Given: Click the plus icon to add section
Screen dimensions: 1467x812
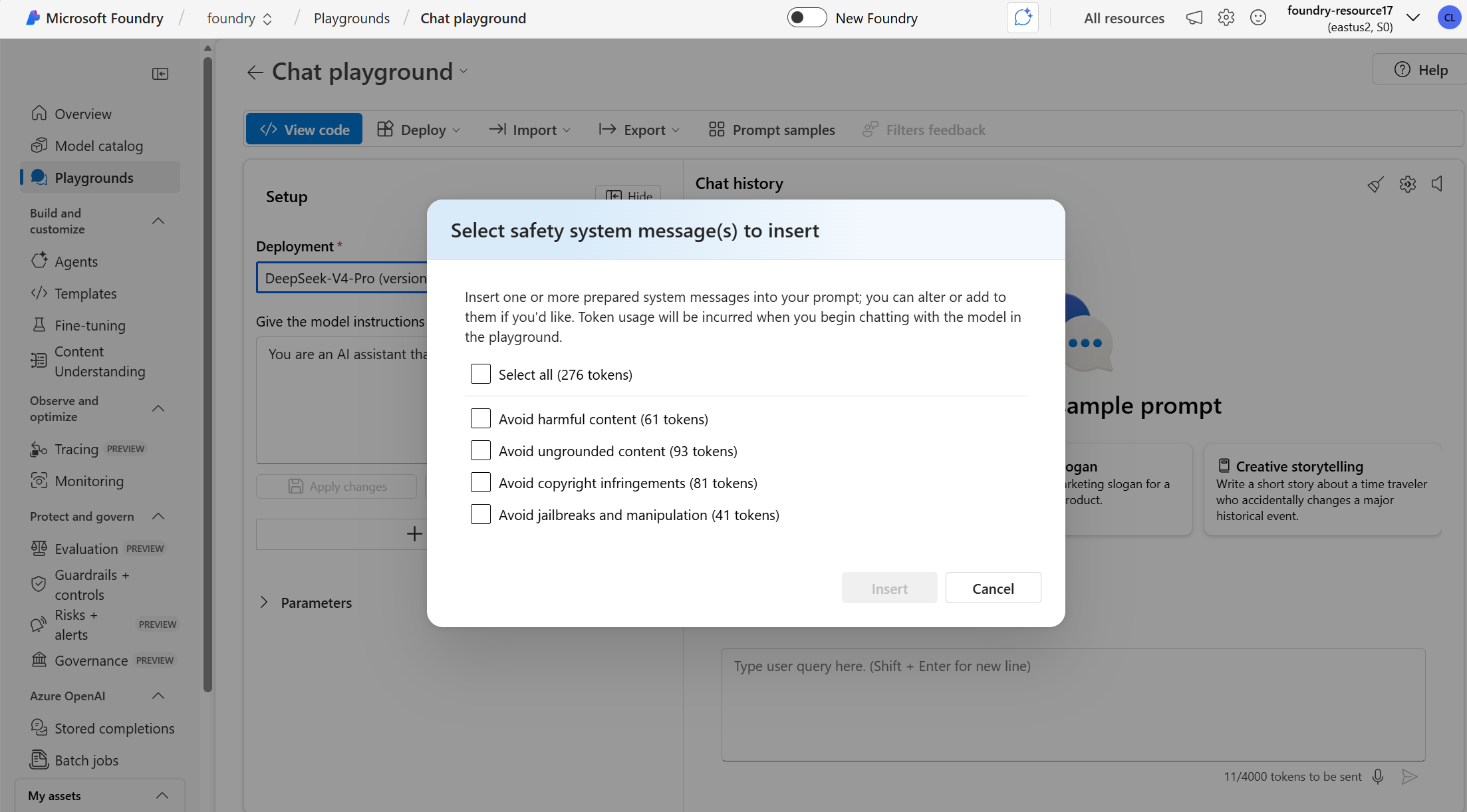Looking at the screenshot, I should (414, 533).
